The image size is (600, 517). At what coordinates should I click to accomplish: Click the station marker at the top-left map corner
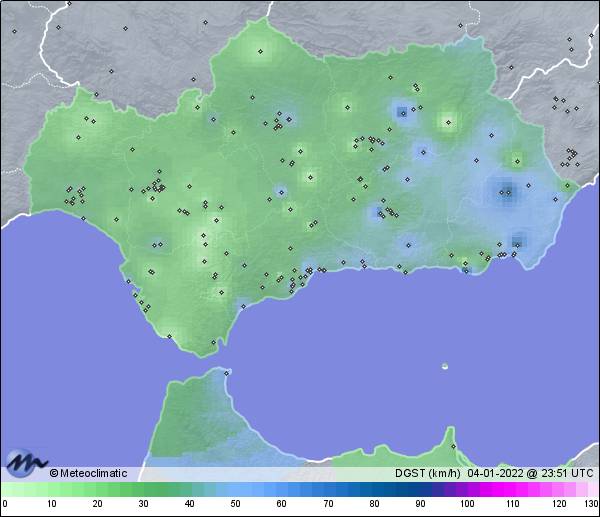point(15,31)
